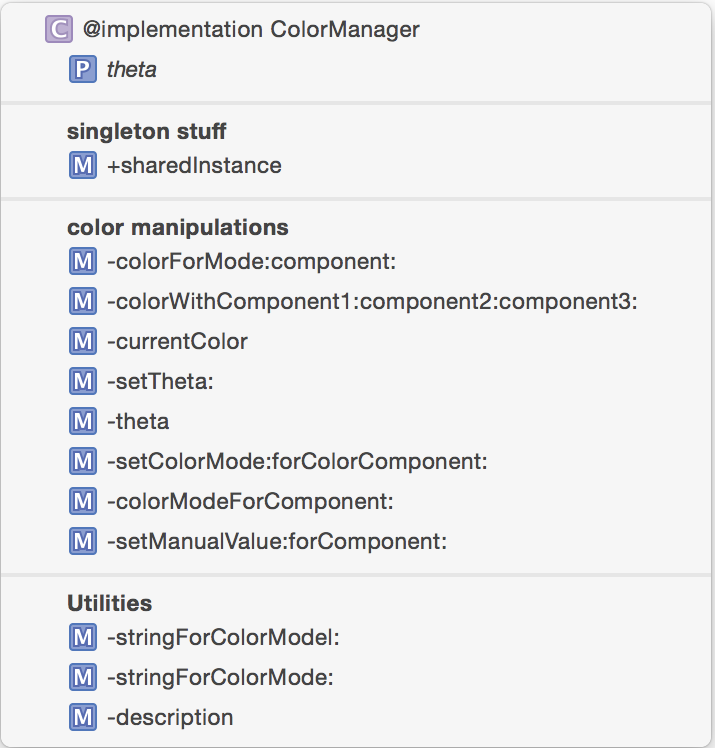
Task: Click the 'Utilities' section heading
Action: point(109,603)
